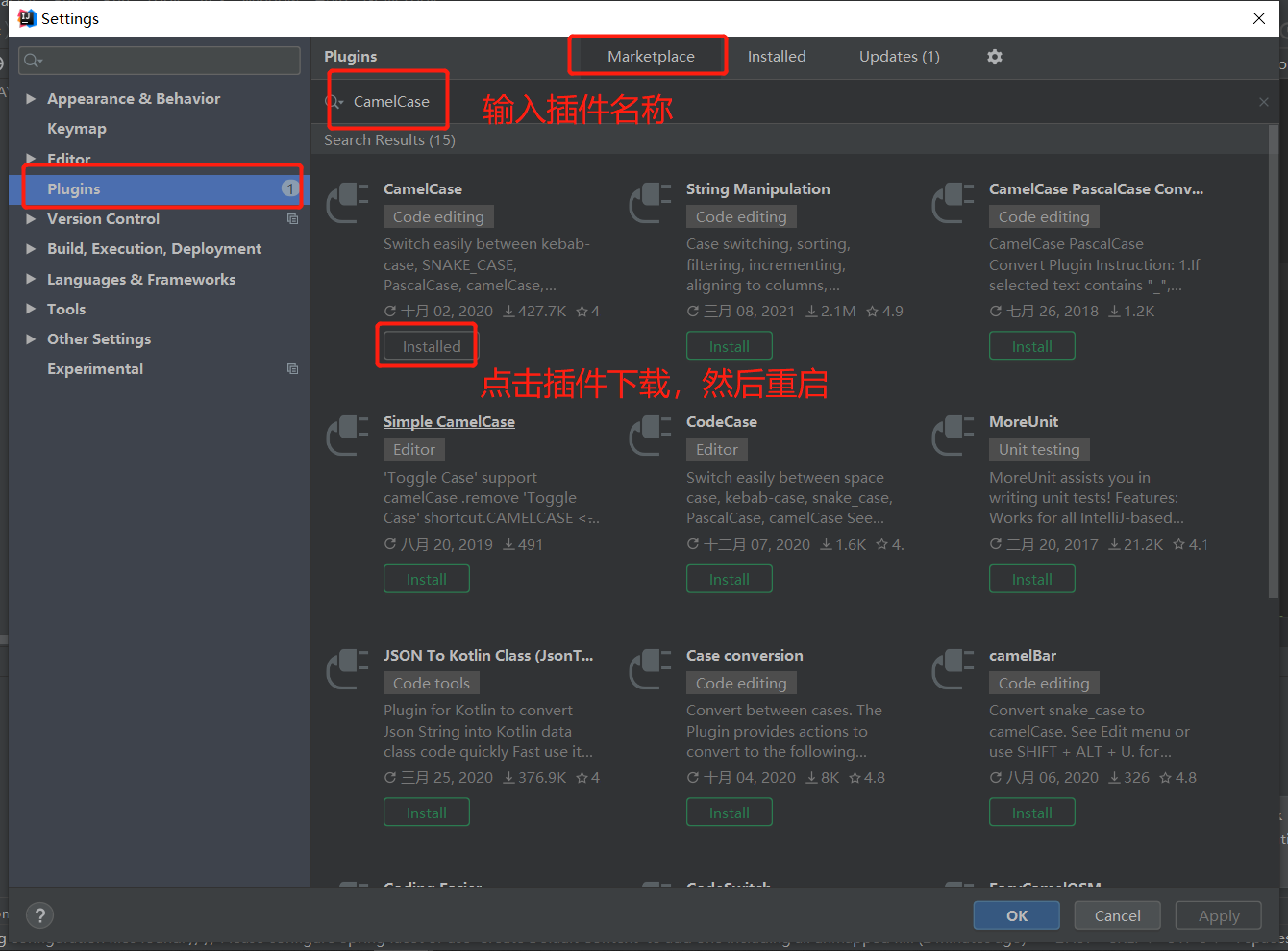The height and width of the screenshot is (951, 1288).
Task: Switch to the Marketplace tab
Action: click(651, 57)
